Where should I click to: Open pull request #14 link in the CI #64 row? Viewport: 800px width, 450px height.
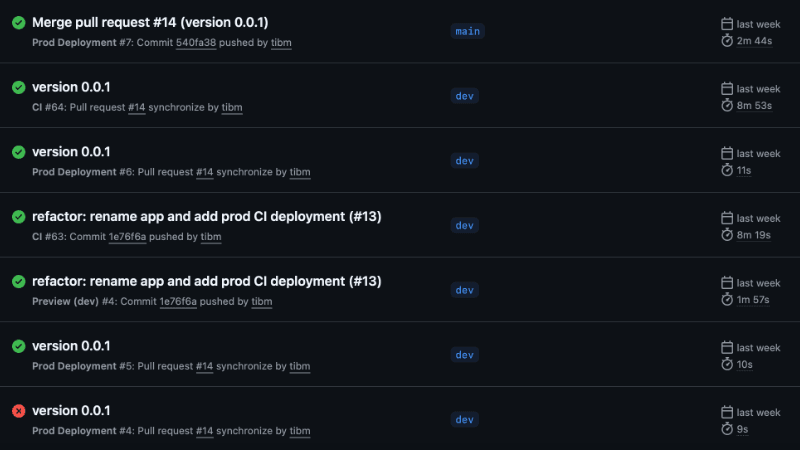tap(136, 107)
